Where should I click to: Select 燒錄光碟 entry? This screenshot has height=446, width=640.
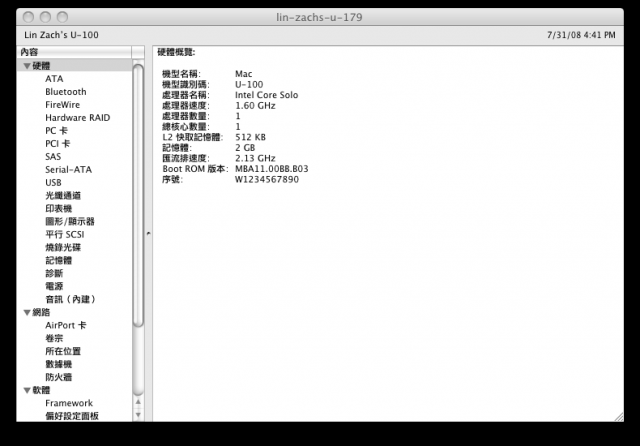(x=63, y=248)
